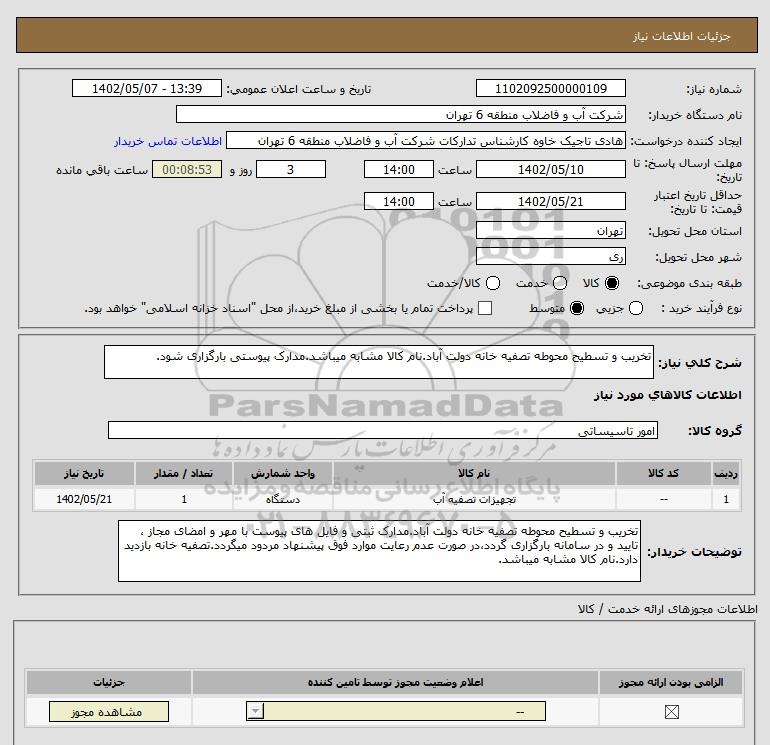Click the need date cell 1402/05/21 in table
770x745 pixels.
pyautogui.click(x=84, y=499)
